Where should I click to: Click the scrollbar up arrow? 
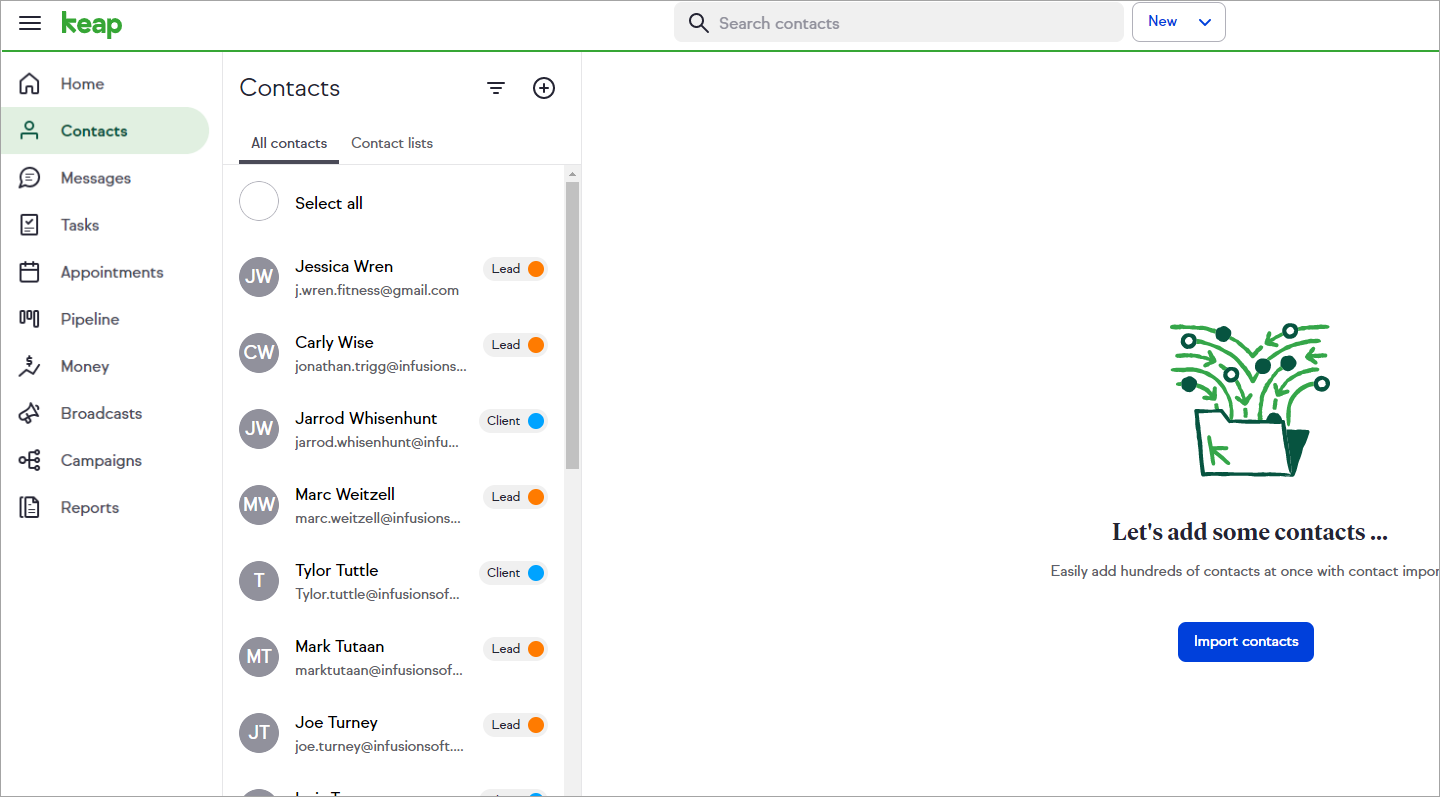click(x=572, y=174)
